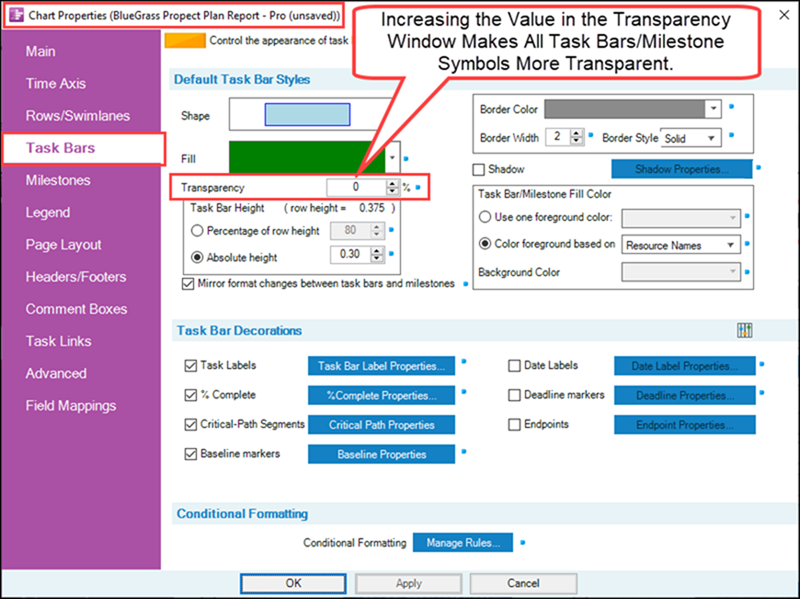Toggle the % Complete checkbox

coord(190,395)
